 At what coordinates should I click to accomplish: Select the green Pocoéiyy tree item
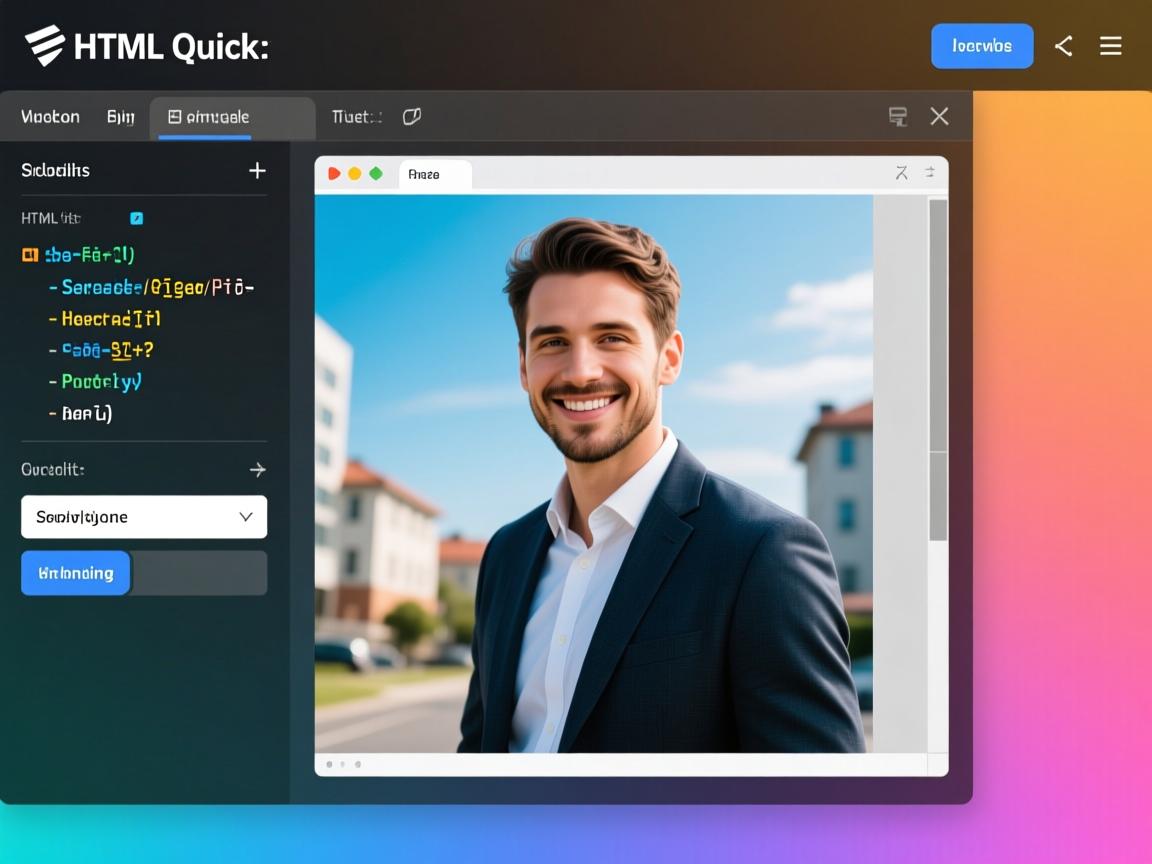click(101, 381)
